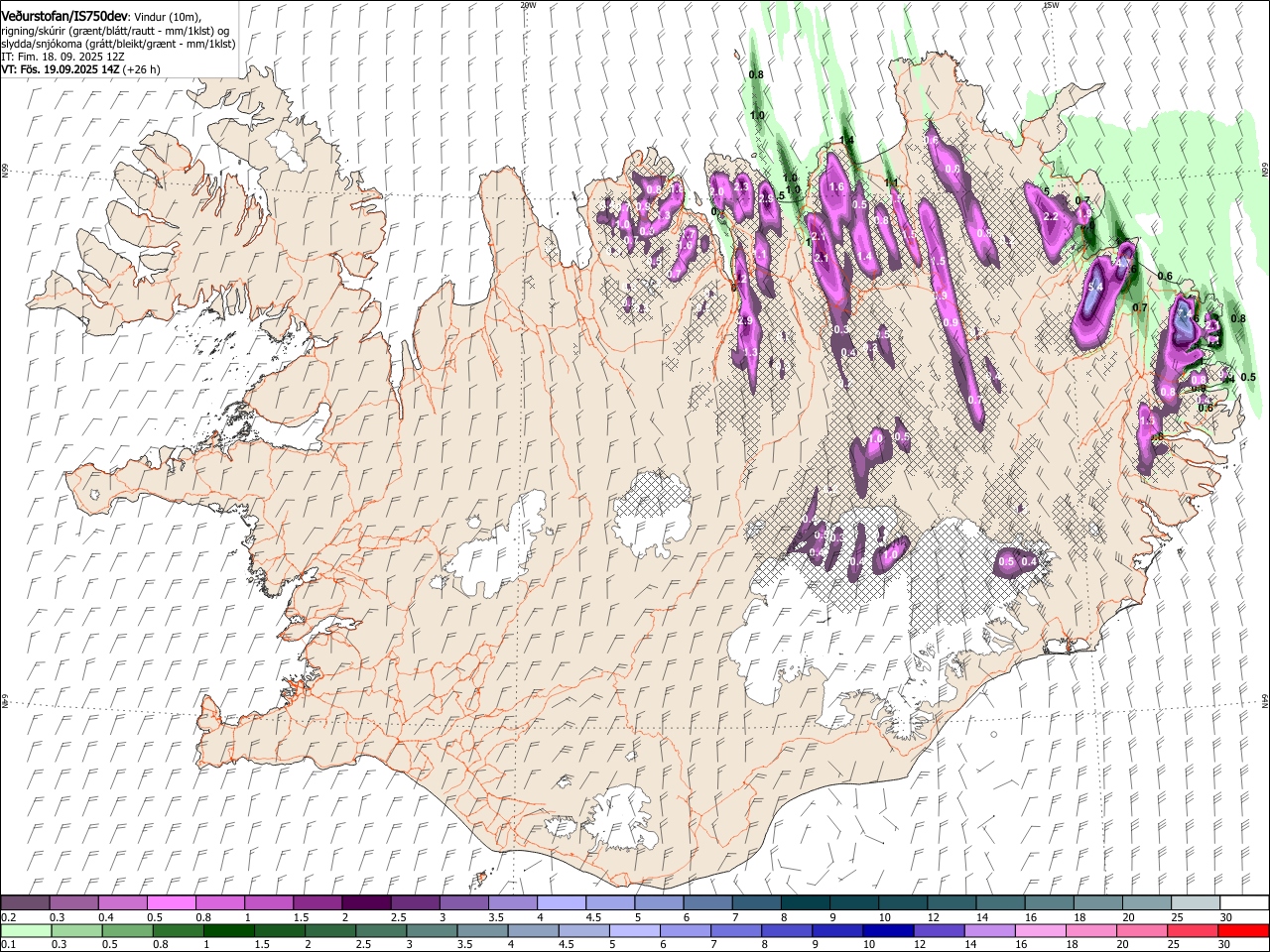Click the 15W longitude label
The width and height of the screenshot is (1270, 952).
(x=1051, y=5)
